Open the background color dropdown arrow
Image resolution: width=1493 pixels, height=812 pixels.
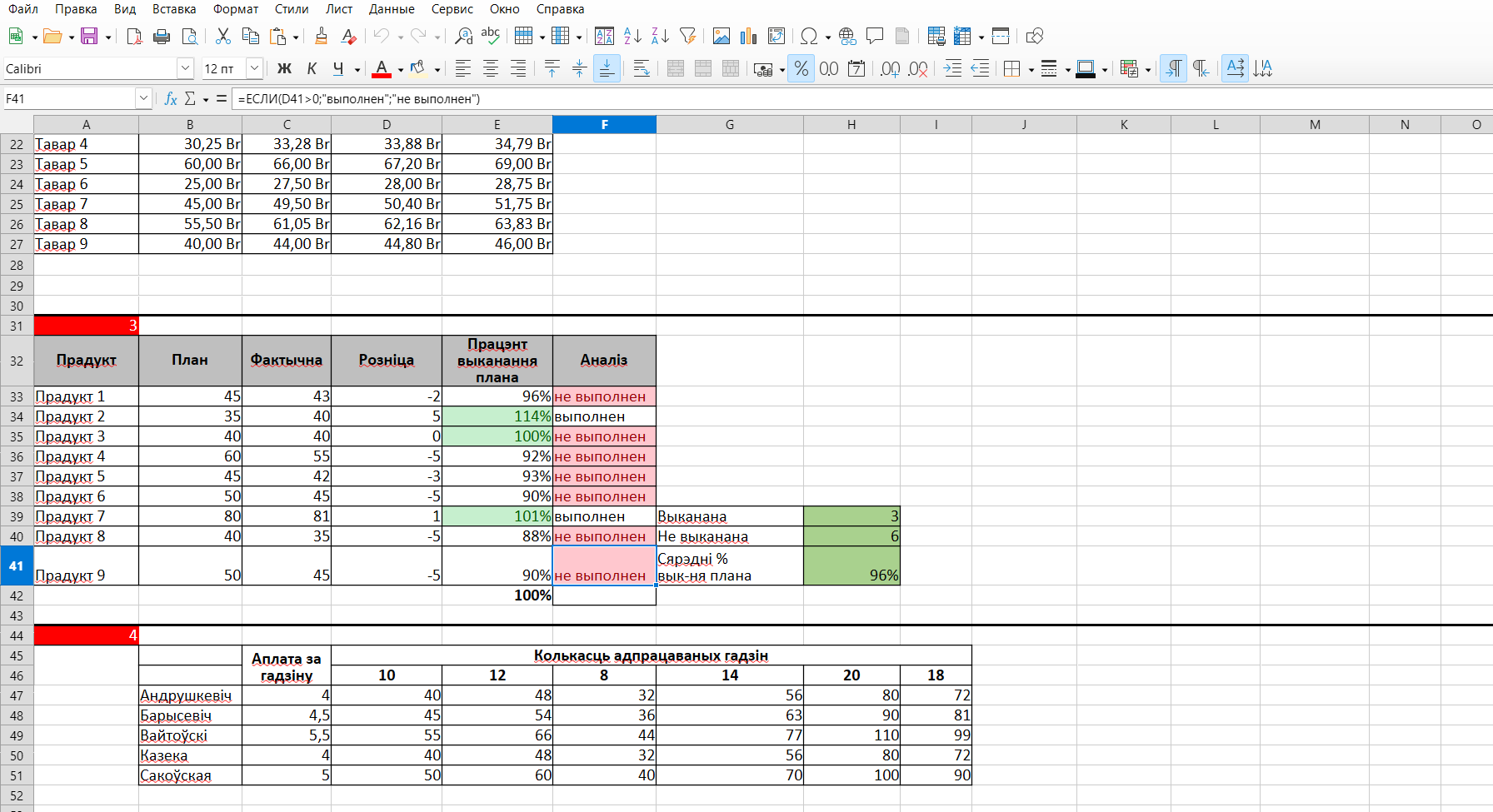[437, 69]
